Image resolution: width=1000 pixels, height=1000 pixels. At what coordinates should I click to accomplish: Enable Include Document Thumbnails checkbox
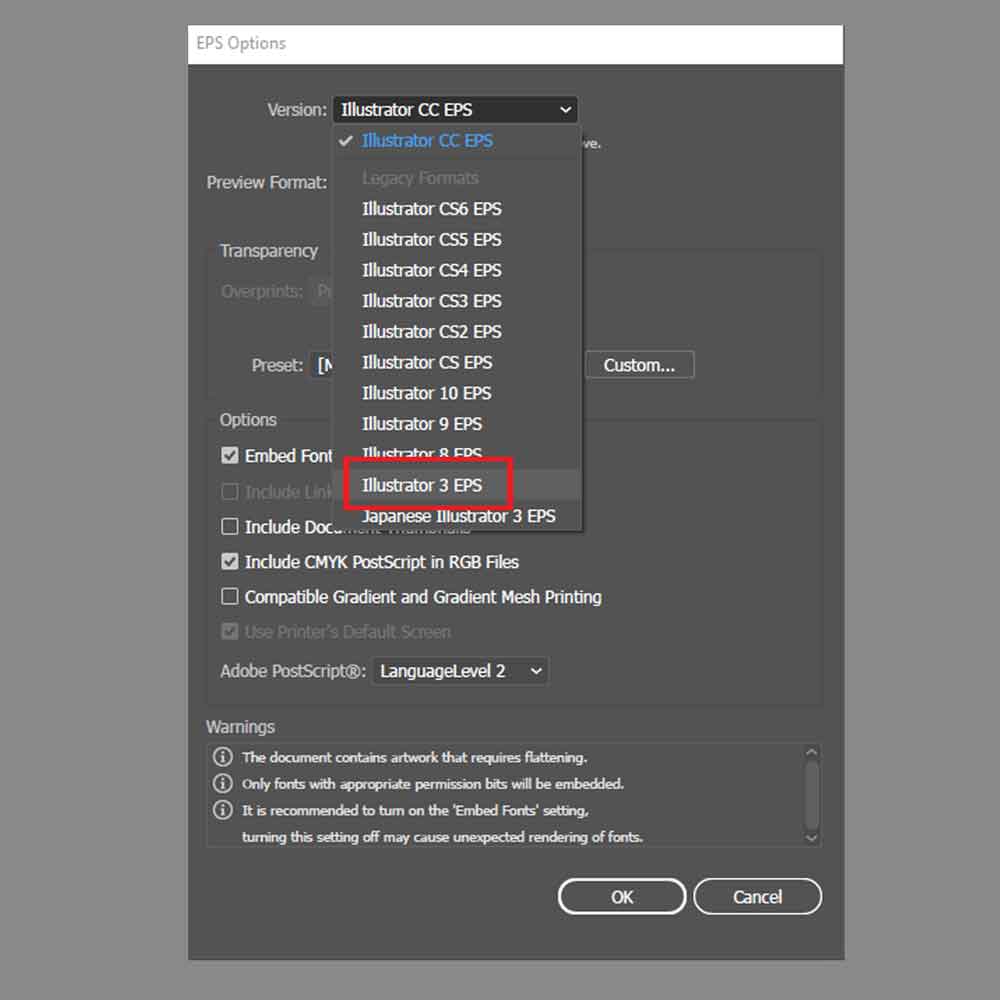coord(230,527)
